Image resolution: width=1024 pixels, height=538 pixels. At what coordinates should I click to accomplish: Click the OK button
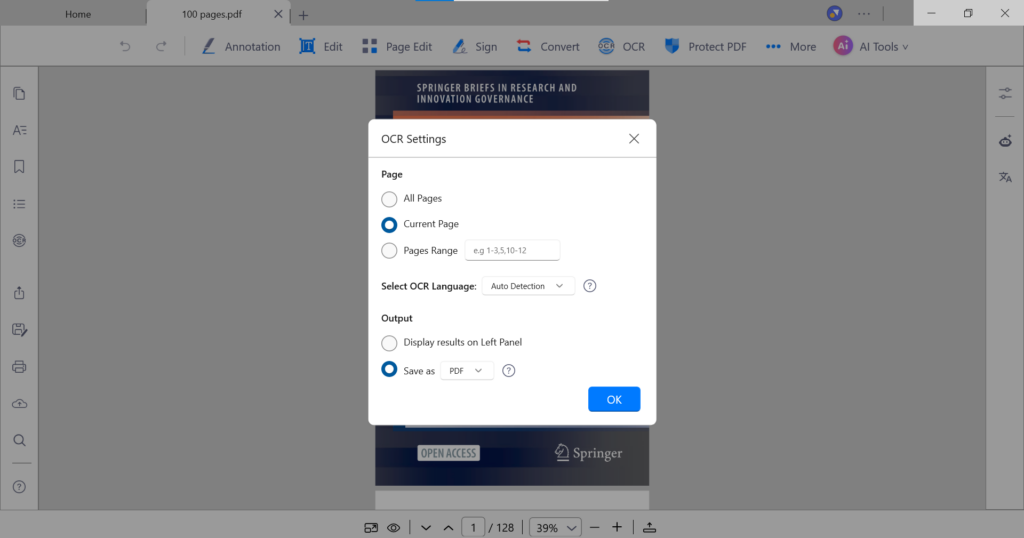point(614,399)
